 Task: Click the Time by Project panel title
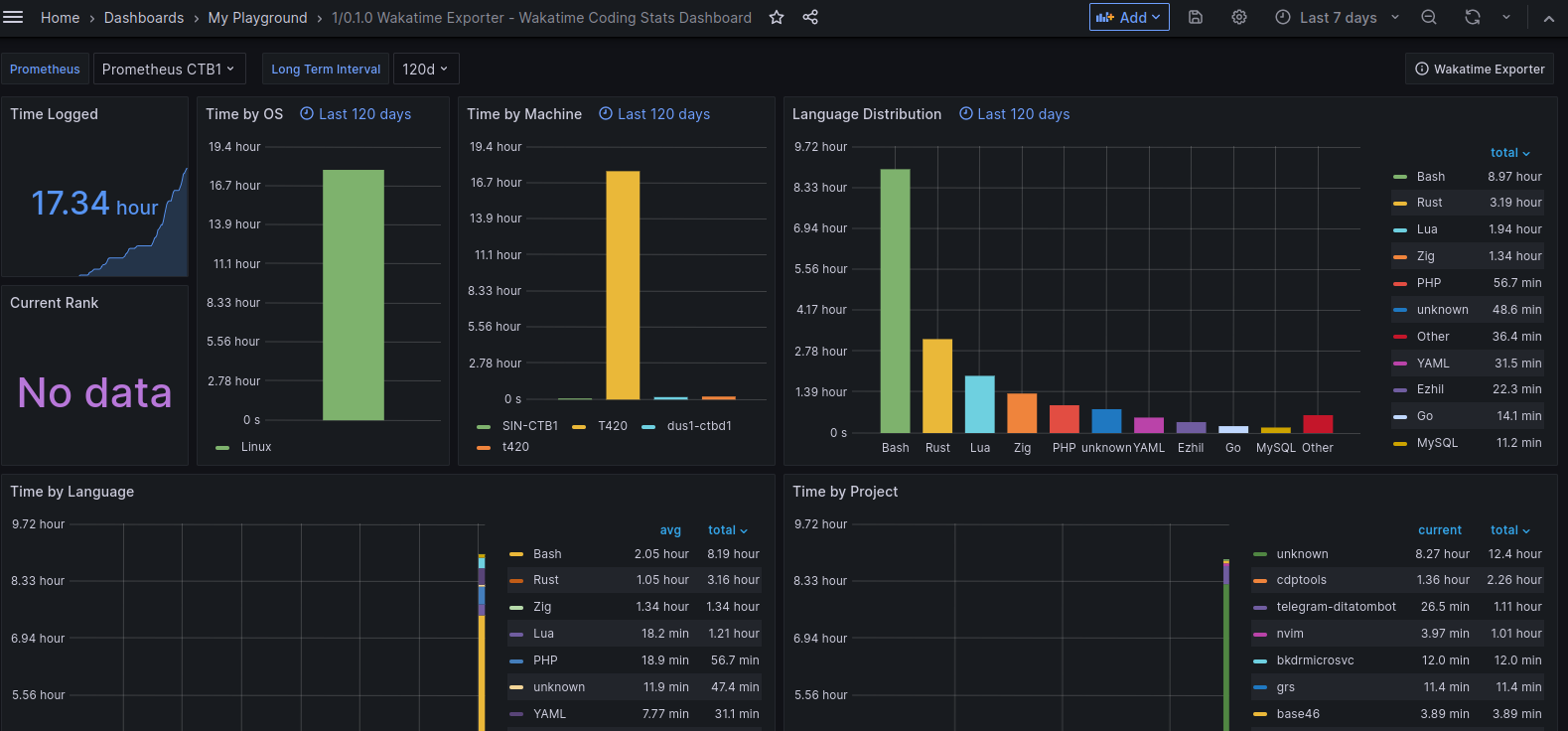pyautogui.click(x=845, y=492)
